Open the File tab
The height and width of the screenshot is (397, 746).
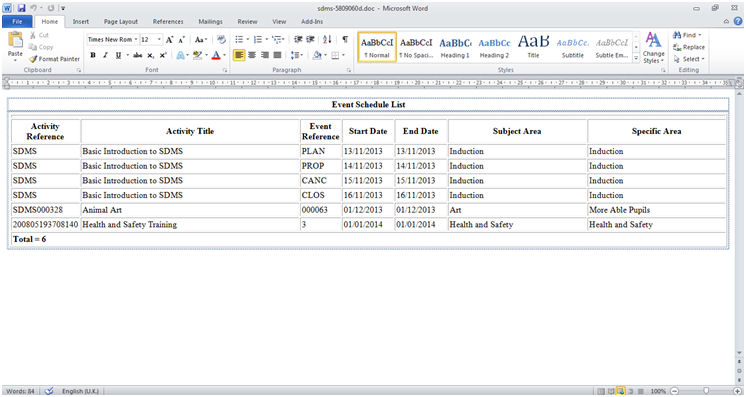17,21
